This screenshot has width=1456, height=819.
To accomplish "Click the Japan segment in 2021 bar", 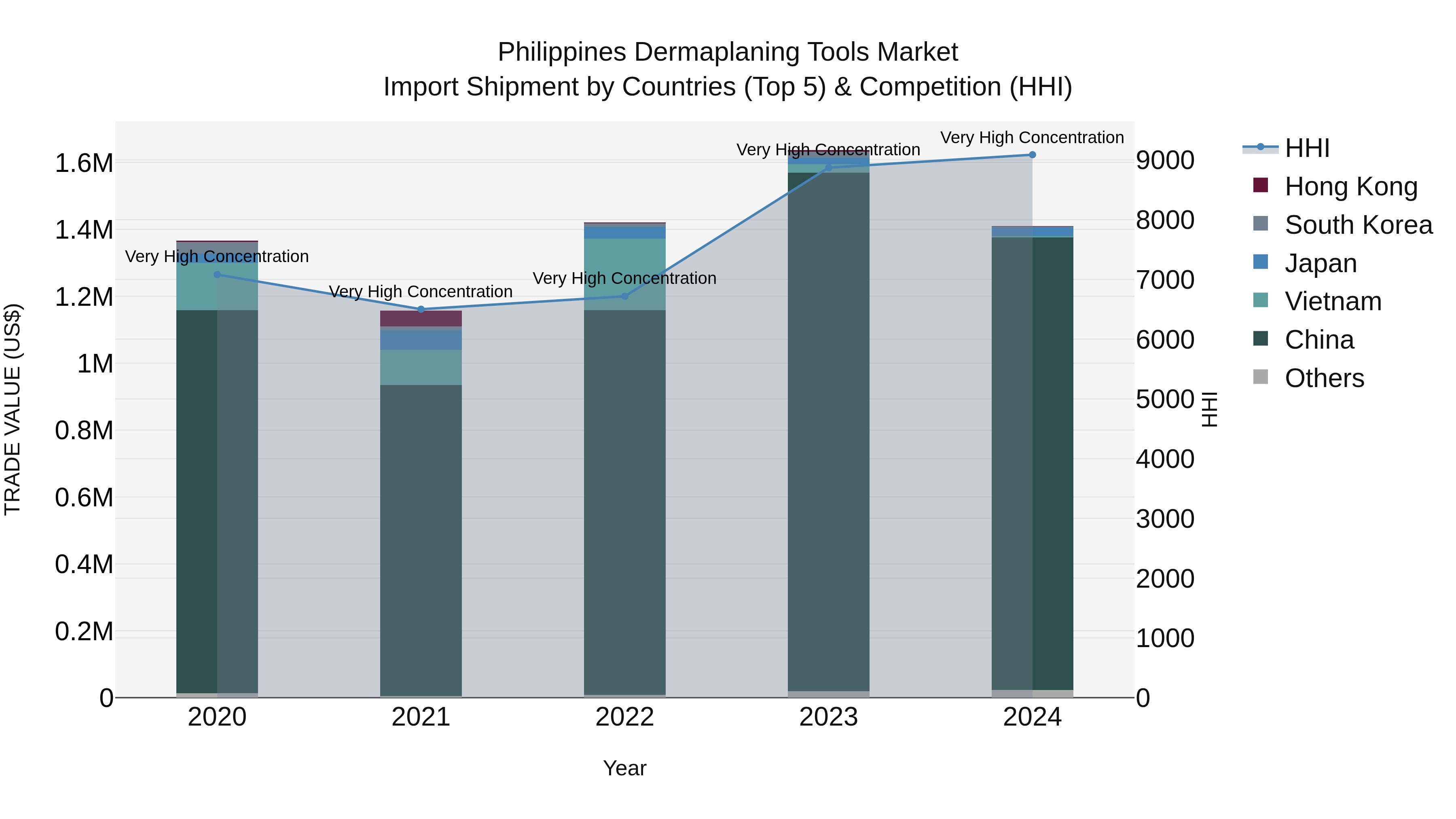I will 421,339.
